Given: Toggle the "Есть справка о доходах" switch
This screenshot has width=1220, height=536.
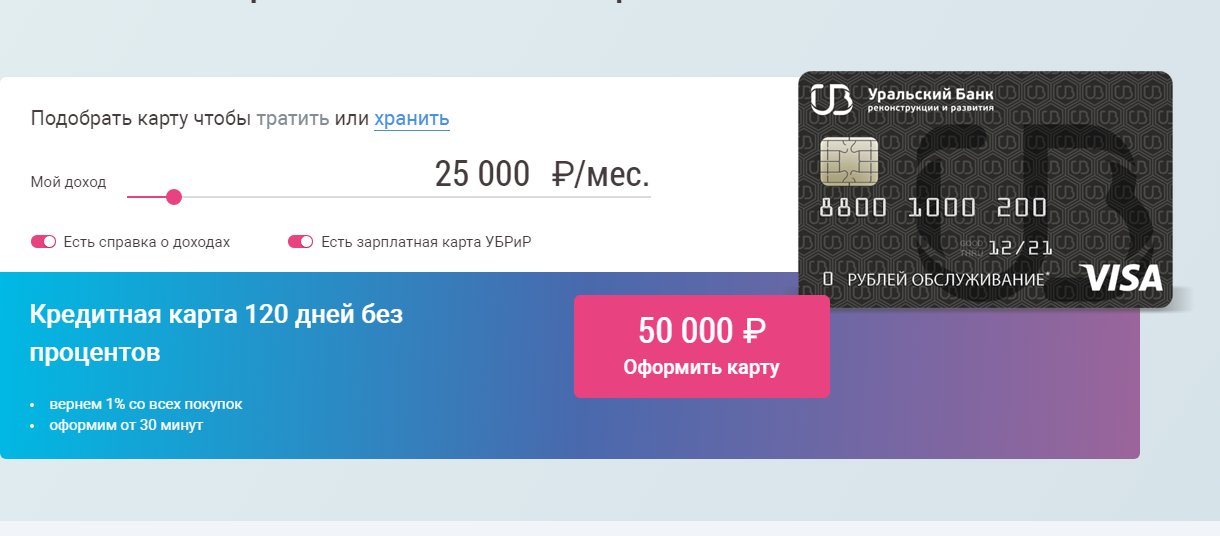Looking at the screenshot, I should click(43, 242).
